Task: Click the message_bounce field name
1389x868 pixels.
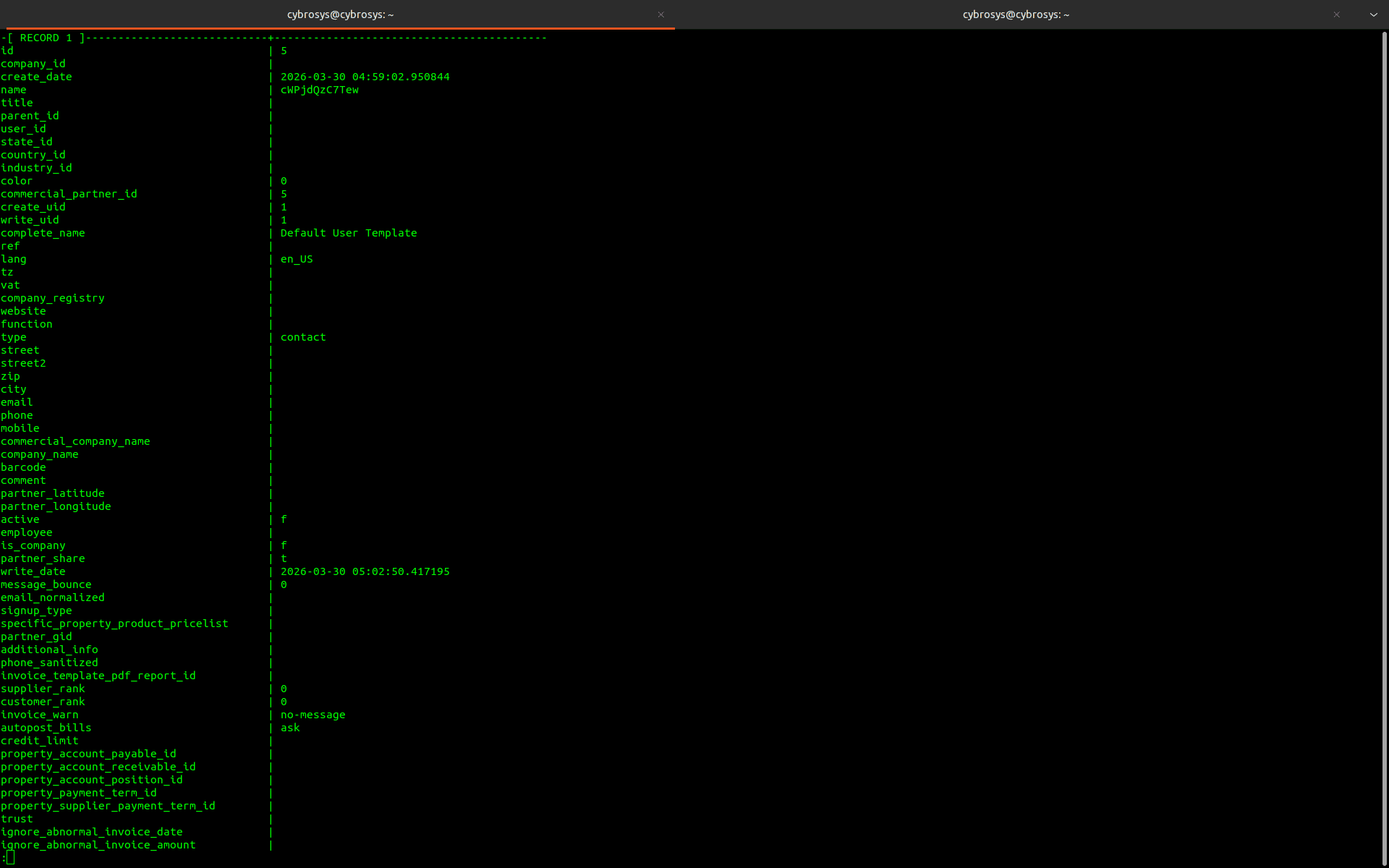Action: [x=46, y=584]
